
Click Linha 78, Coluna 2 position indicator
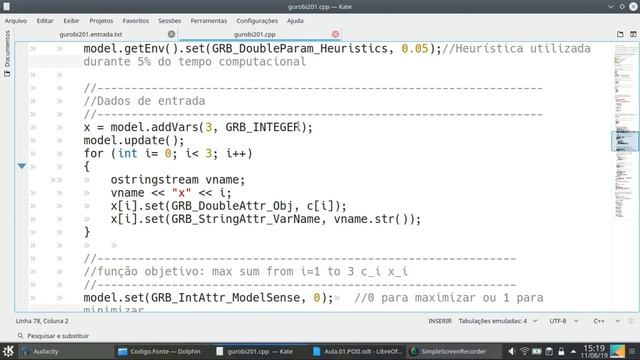(42, 321)
